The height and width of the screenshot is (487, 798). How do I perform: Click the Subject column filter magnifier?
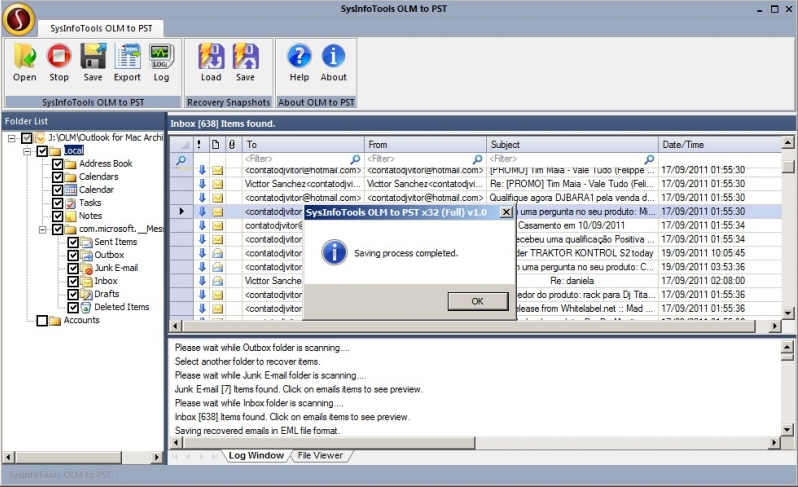coord(649,159)
